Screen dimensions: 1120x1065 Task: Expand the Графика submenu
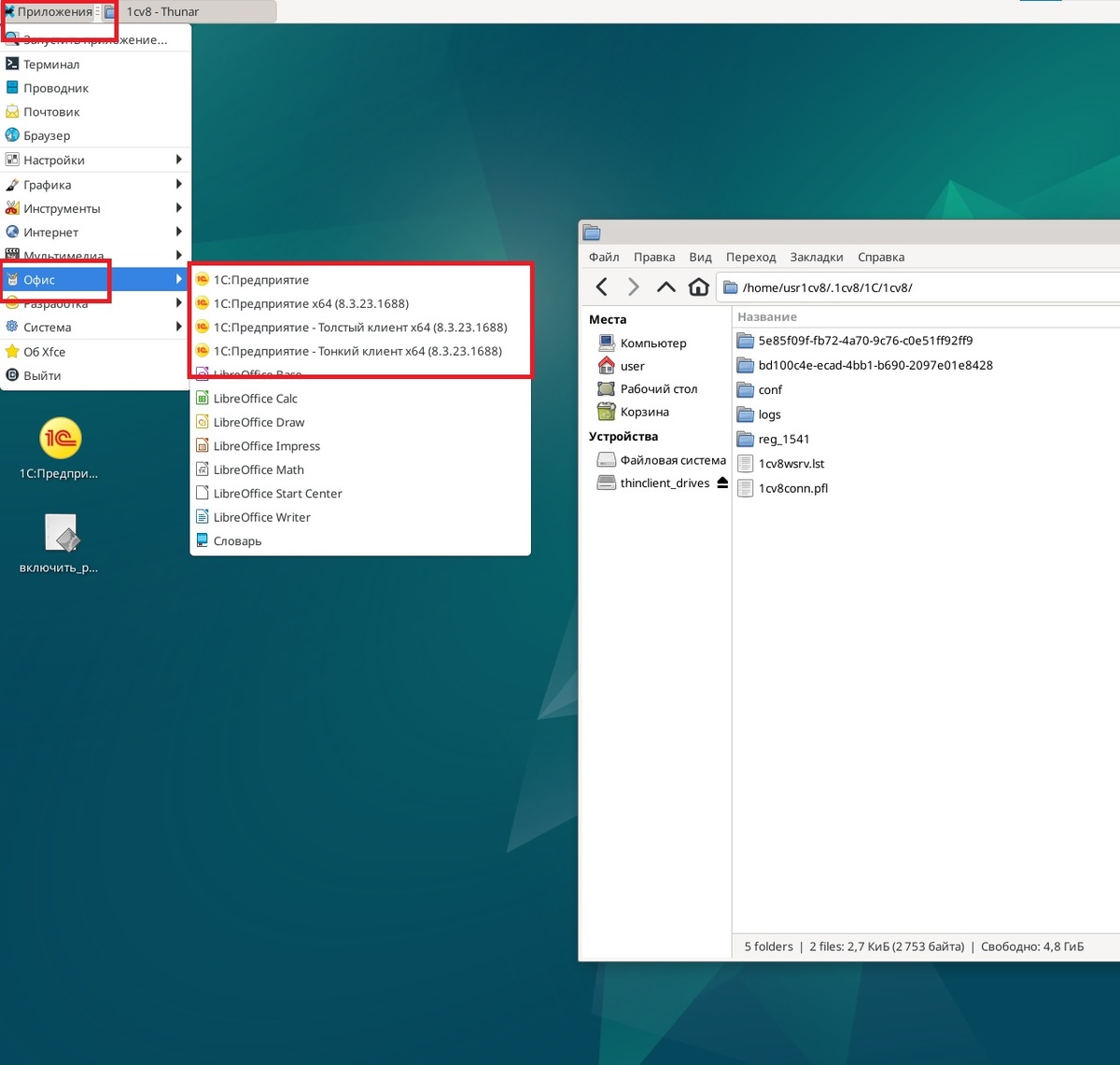(x=95, y=185)
